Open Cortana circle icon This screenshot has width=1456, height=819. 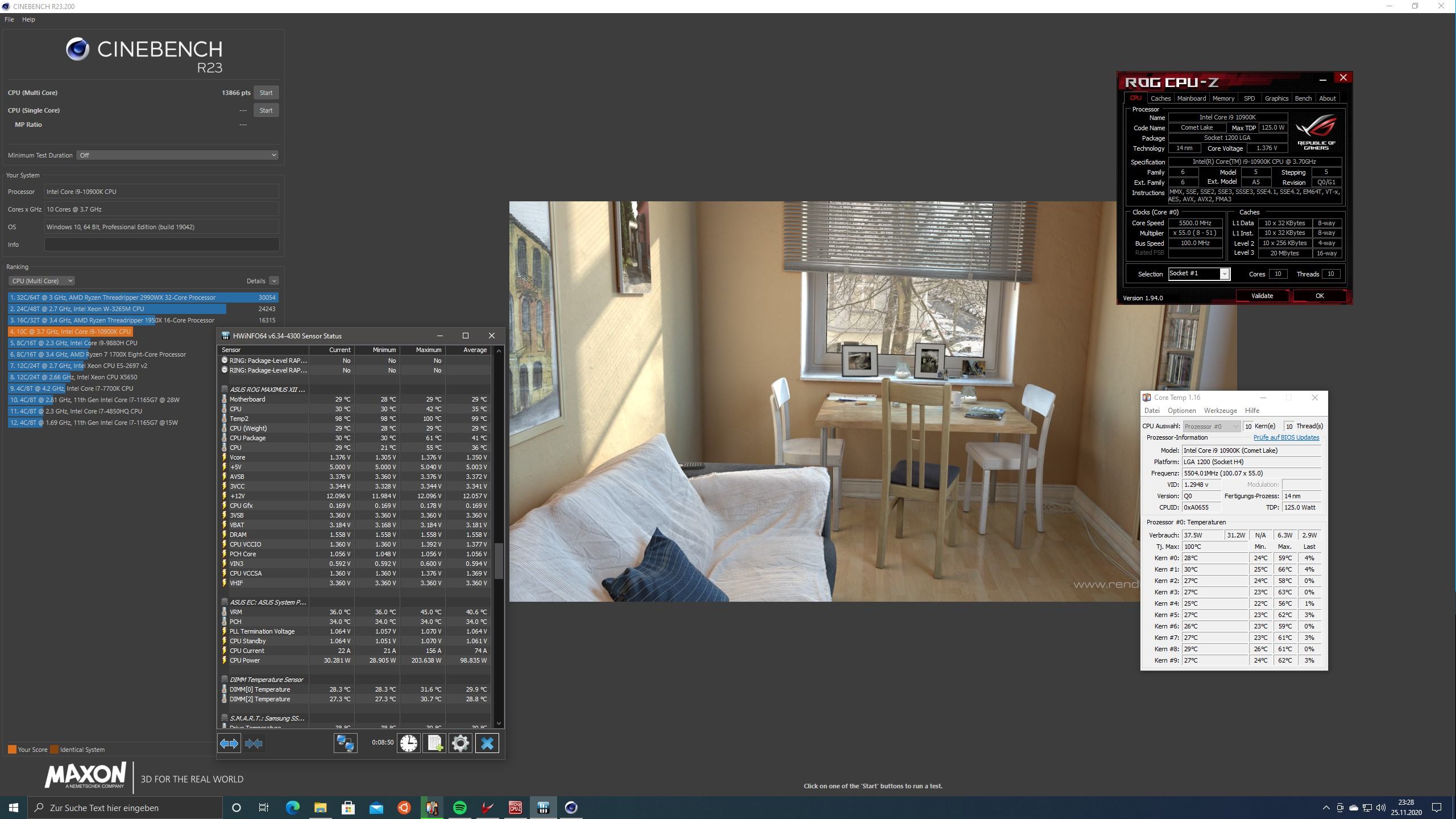coord(237,808)
